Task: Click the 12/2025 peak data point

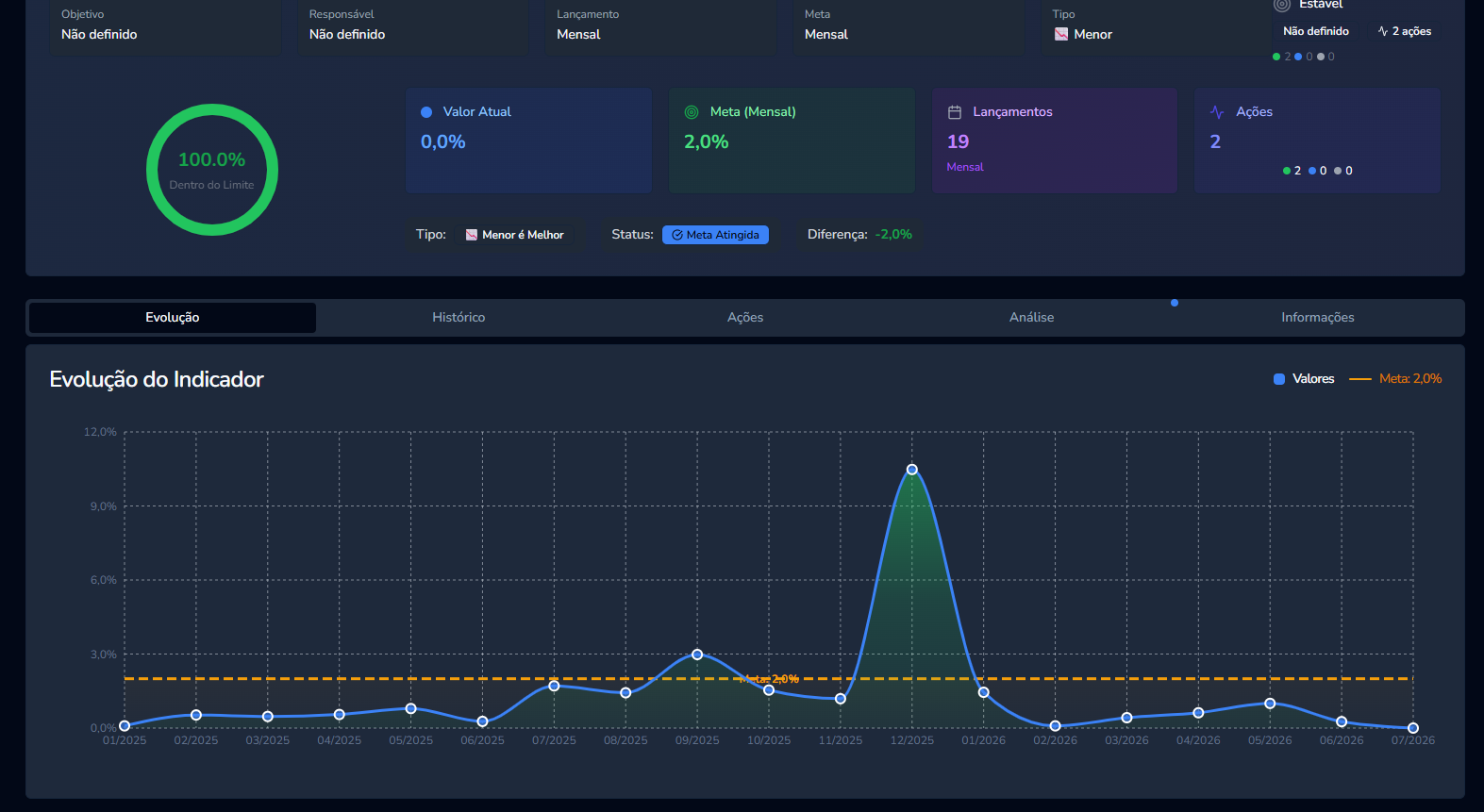Action: (x=912, y=470)
